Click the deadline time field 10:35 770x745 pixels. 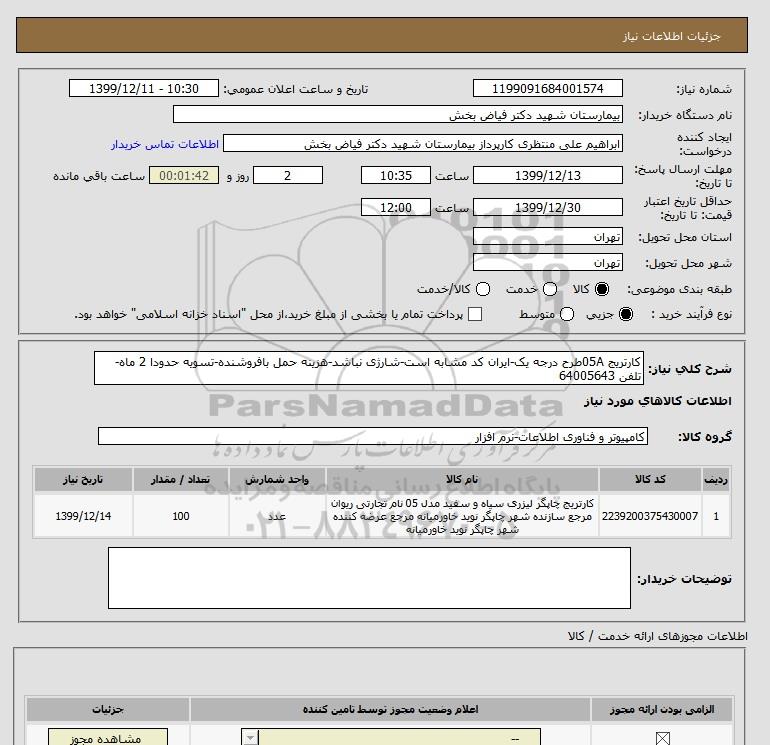[396, 175]
